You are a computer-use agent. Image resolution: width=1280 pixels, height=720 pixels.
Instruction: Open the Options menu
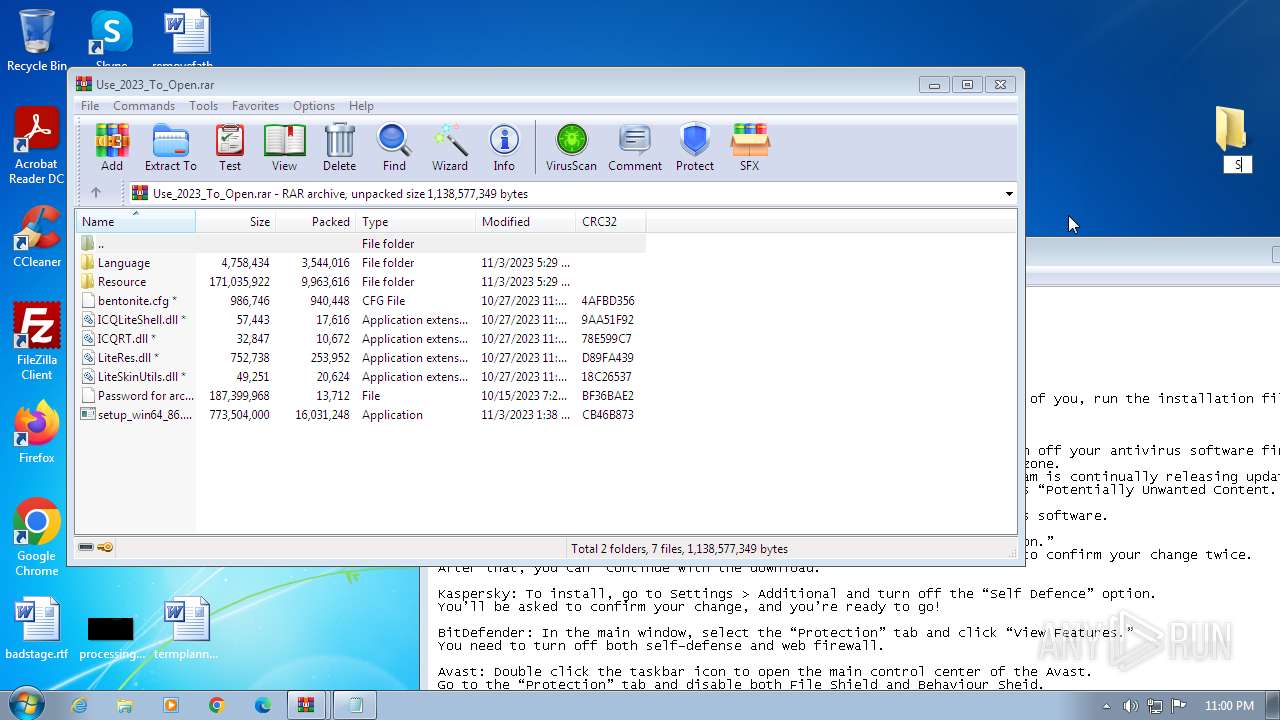pos(314,106)
